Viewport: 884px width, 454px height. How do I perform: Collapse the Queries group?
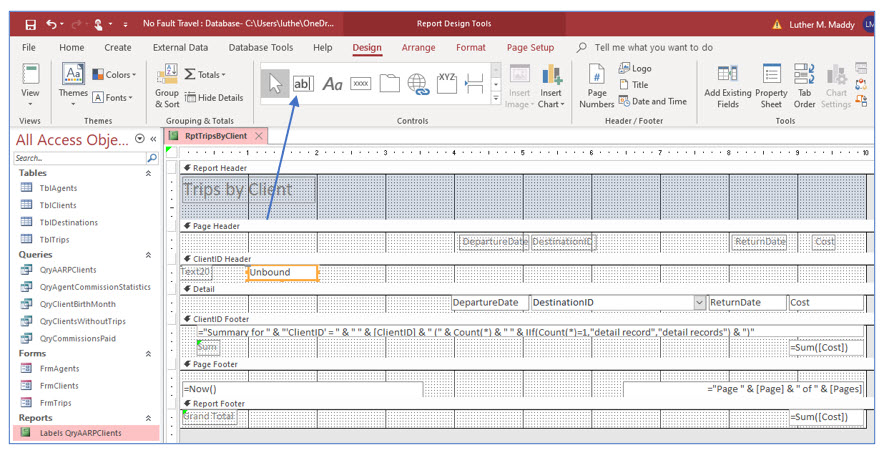tap(149, 255)
